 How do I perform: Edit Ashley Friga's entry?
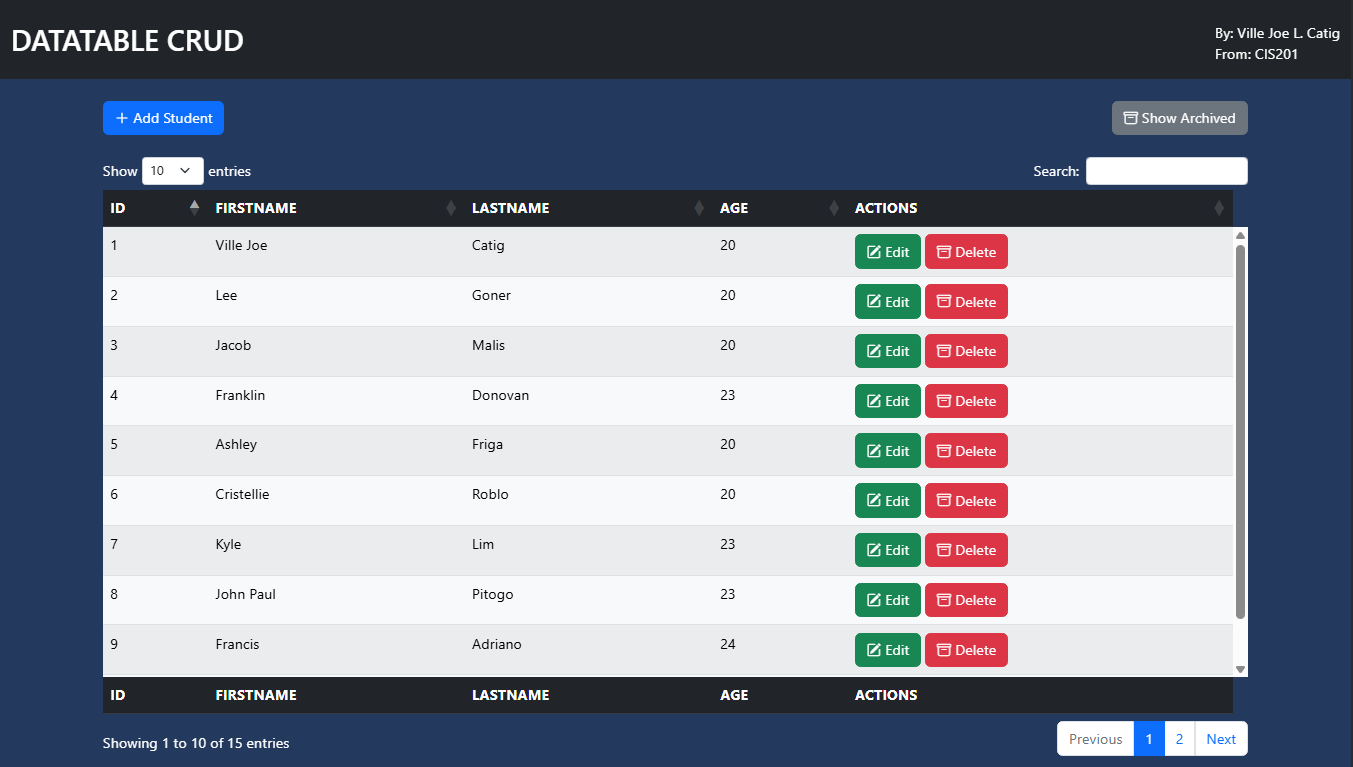pyautogui.click(x=887, y=451)
